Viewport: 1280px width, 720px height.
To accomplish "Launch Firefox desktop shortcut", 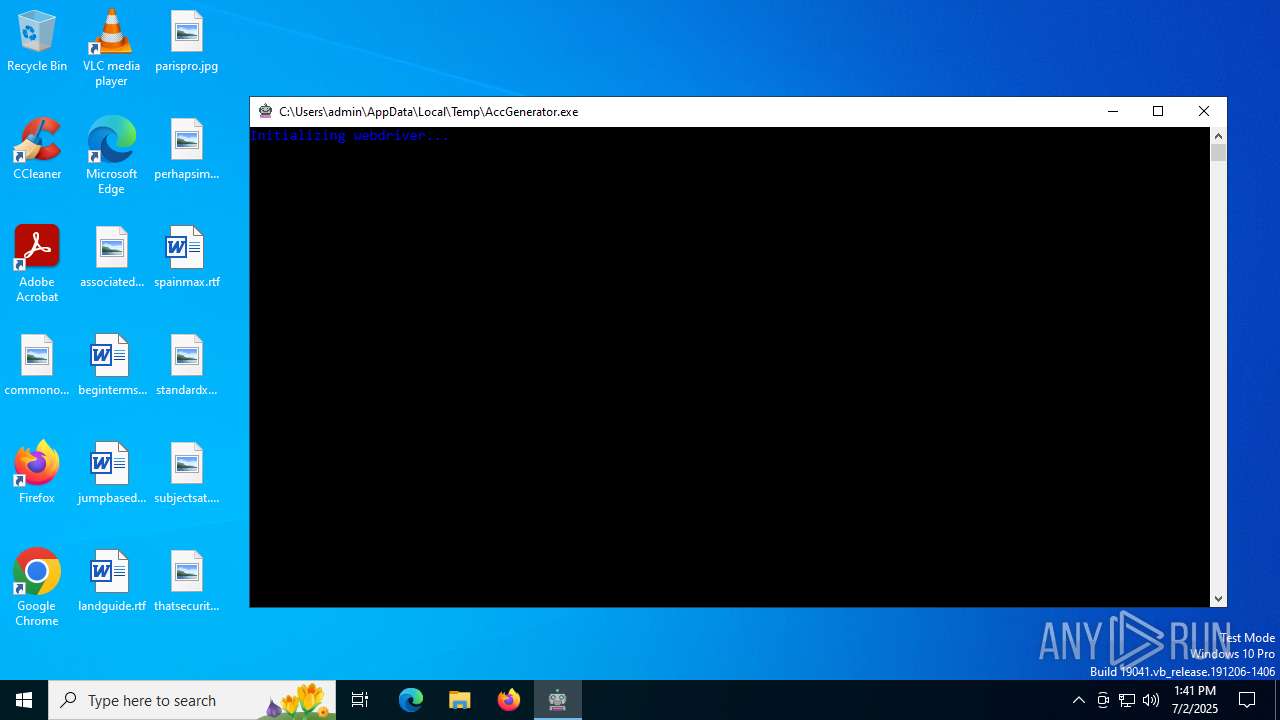I will [x=37, y=473].
